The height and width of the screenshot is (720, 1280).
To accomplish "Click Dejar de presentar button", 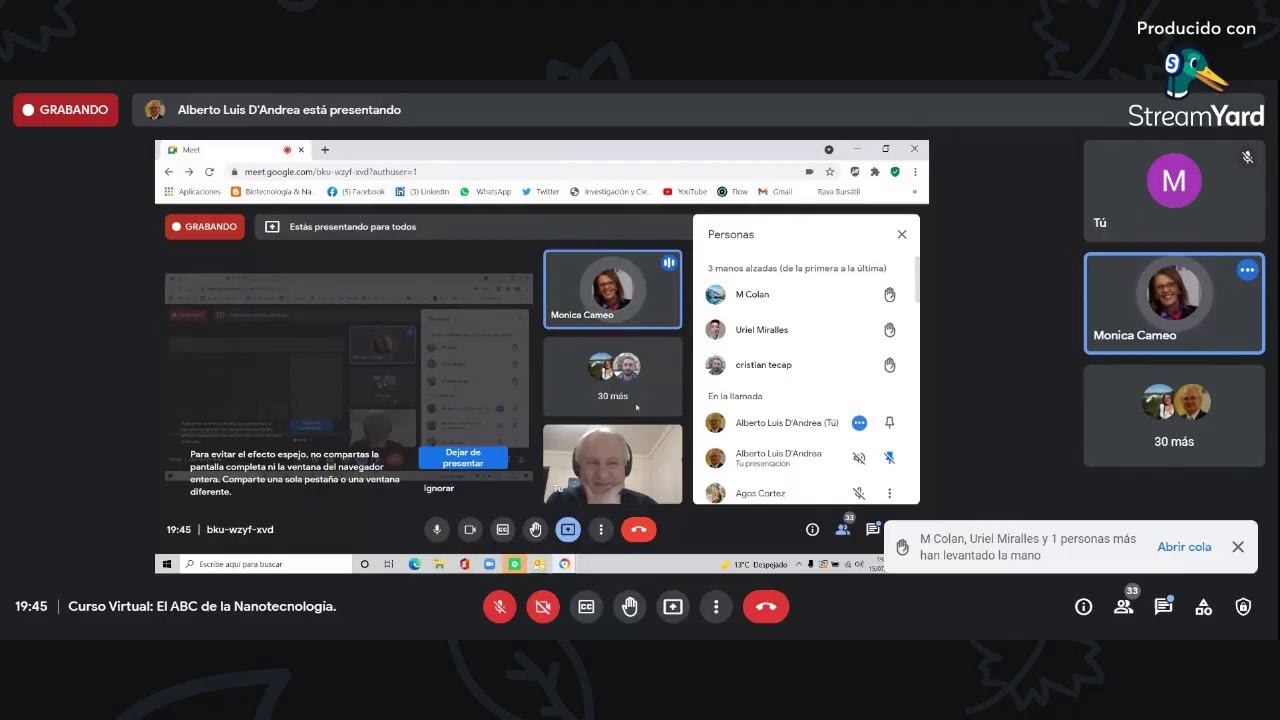I will pyautogui.click(x=463, y=458).
